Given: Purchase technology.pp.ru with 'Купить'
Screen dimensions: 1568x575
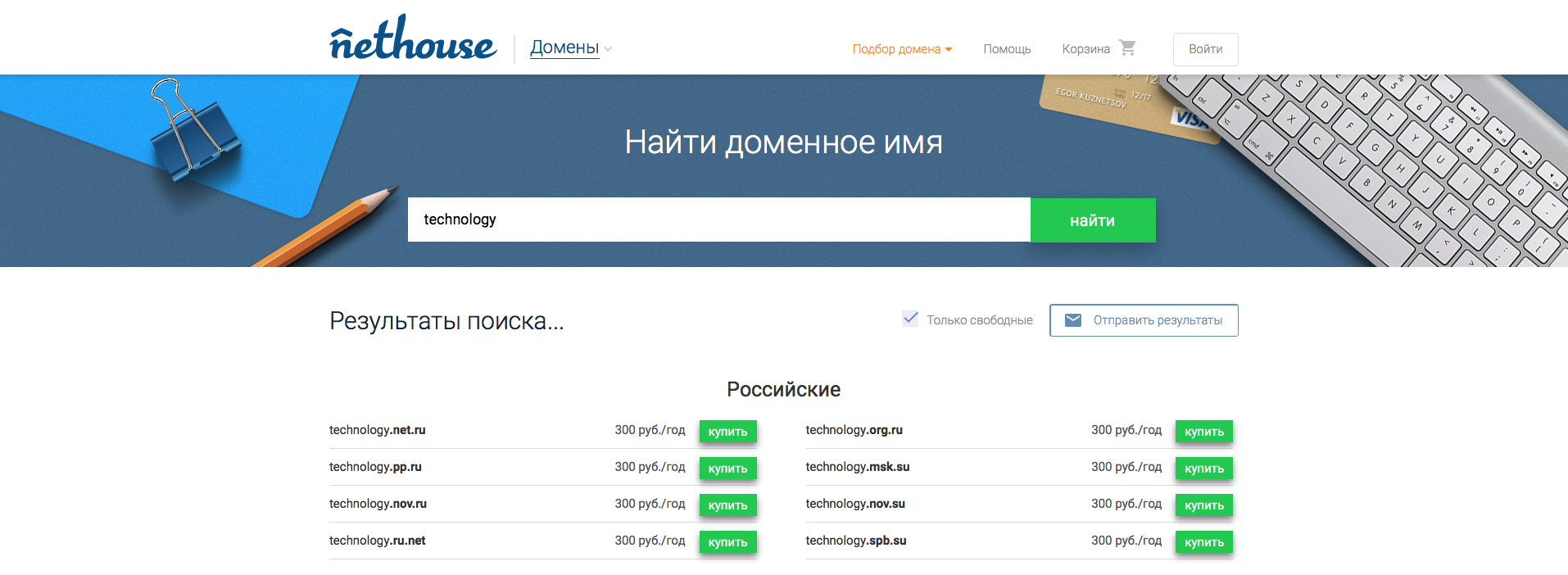Looking at the screenshot, I should 727,469.
